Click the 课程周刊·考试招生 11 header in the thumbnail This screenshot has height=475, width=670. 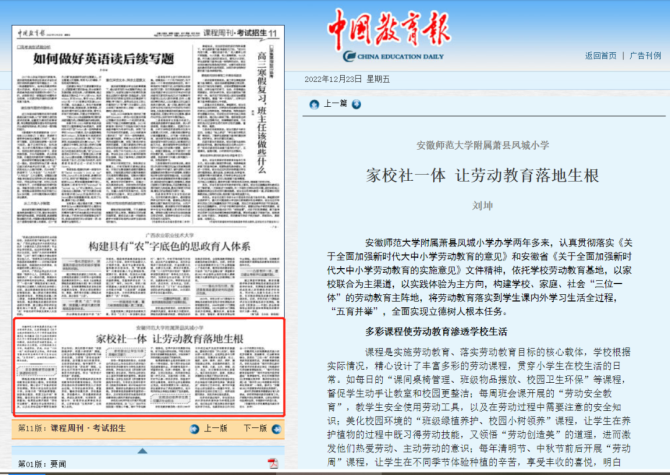tap(240, 33)
